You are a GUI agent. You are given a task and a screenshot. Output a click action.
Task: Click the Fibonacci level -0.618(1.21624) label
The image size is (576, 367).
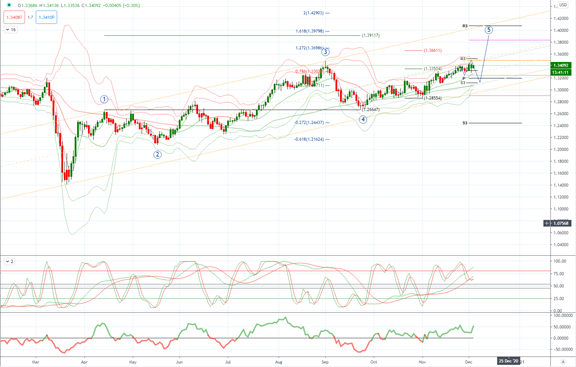(x=310, y=139)
